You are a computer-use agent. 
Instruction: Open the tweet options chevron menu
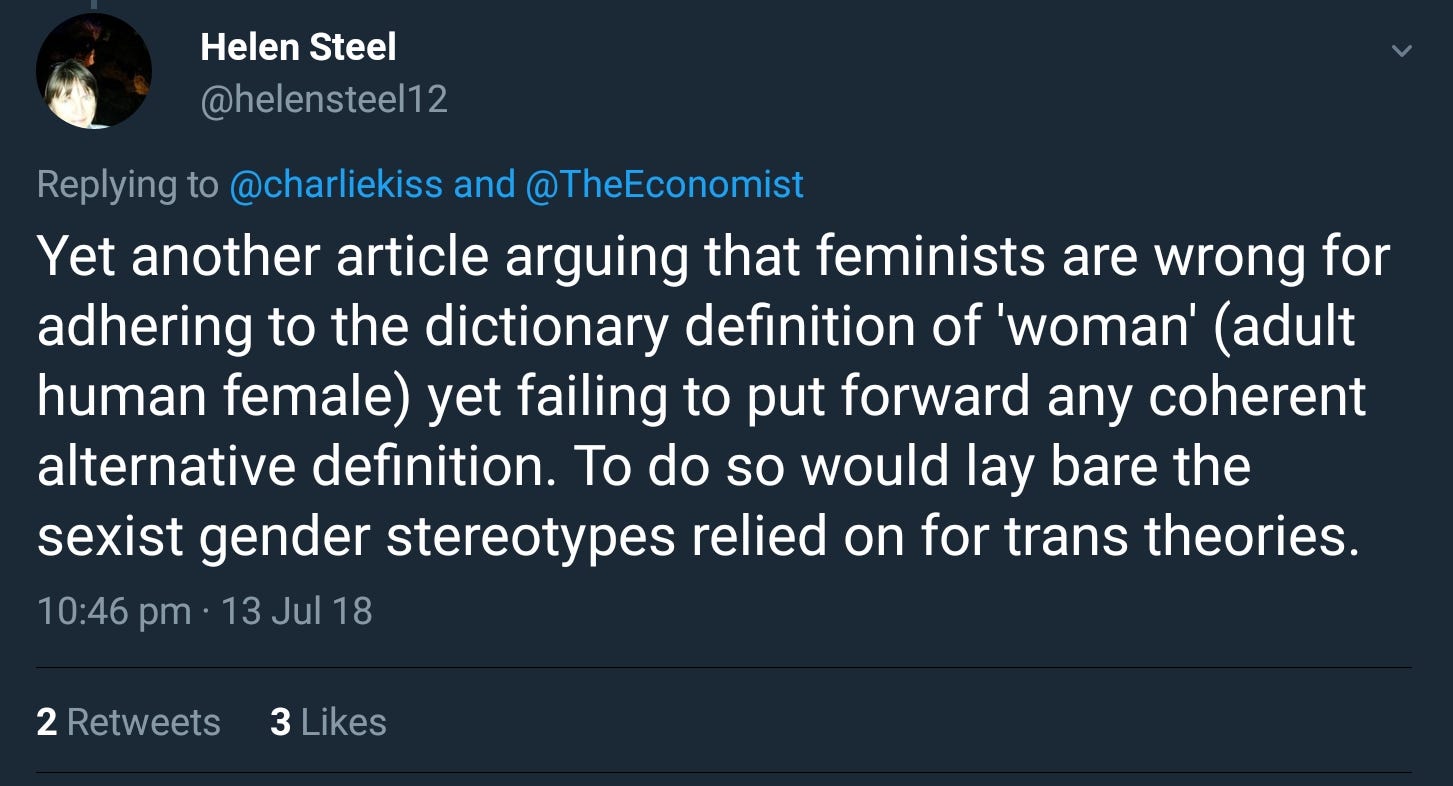(x=1402, y=50)
